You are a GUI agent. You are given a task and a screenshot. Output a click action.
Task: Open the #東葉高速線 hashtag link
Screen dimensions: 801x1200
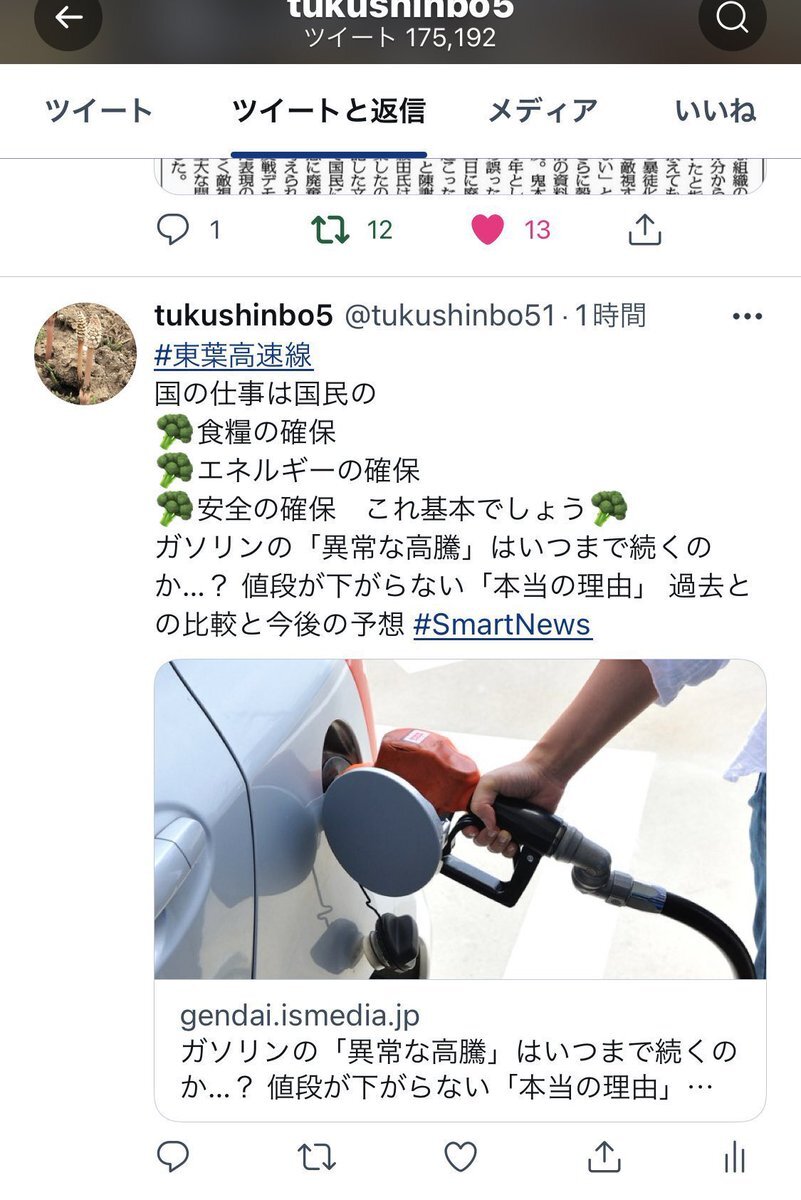click(234, 355)
